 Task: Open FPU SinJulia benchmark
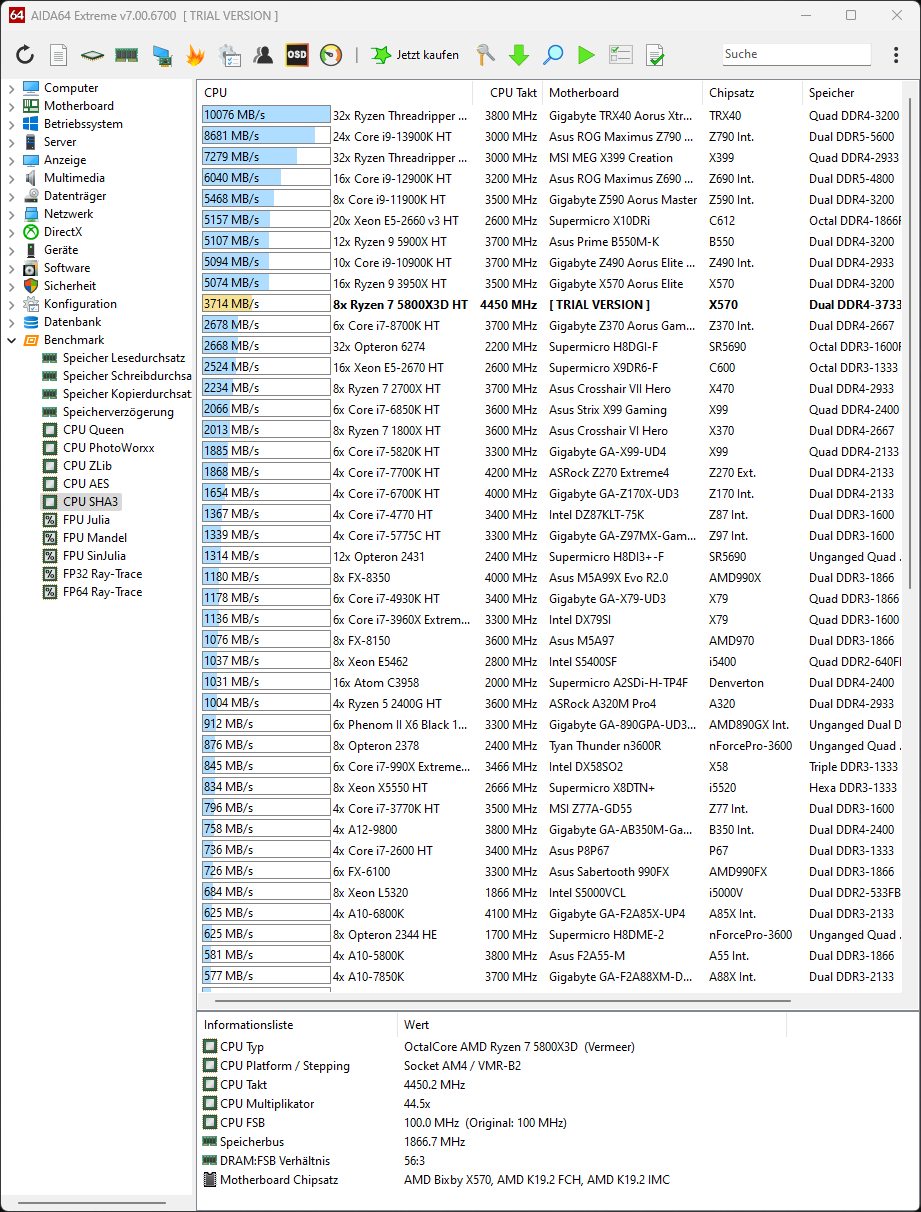[94, 556]
